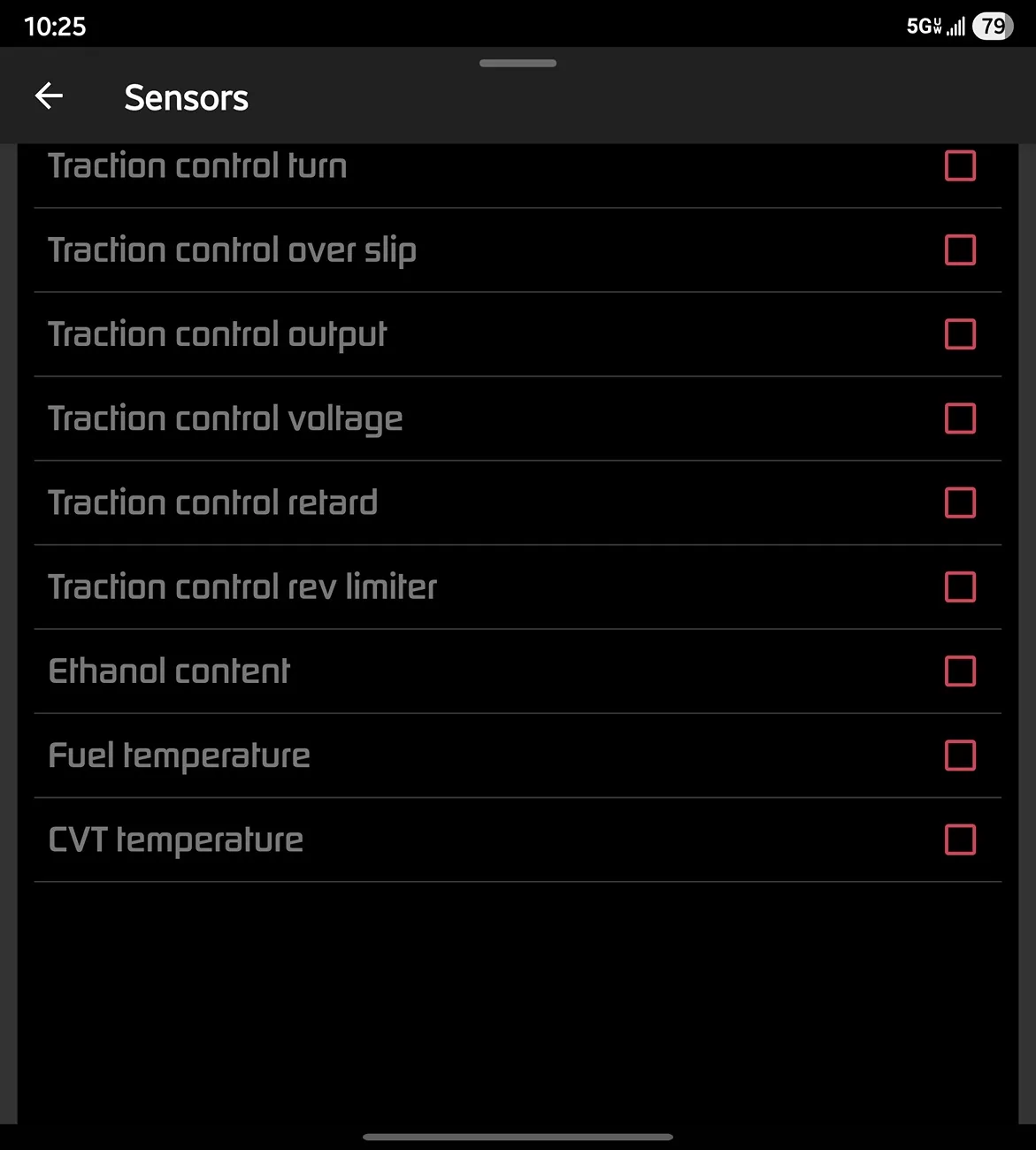Toggle the Fuel temperature checkbox
The height and width of the screenshot is (1150, 1036).
960,755
